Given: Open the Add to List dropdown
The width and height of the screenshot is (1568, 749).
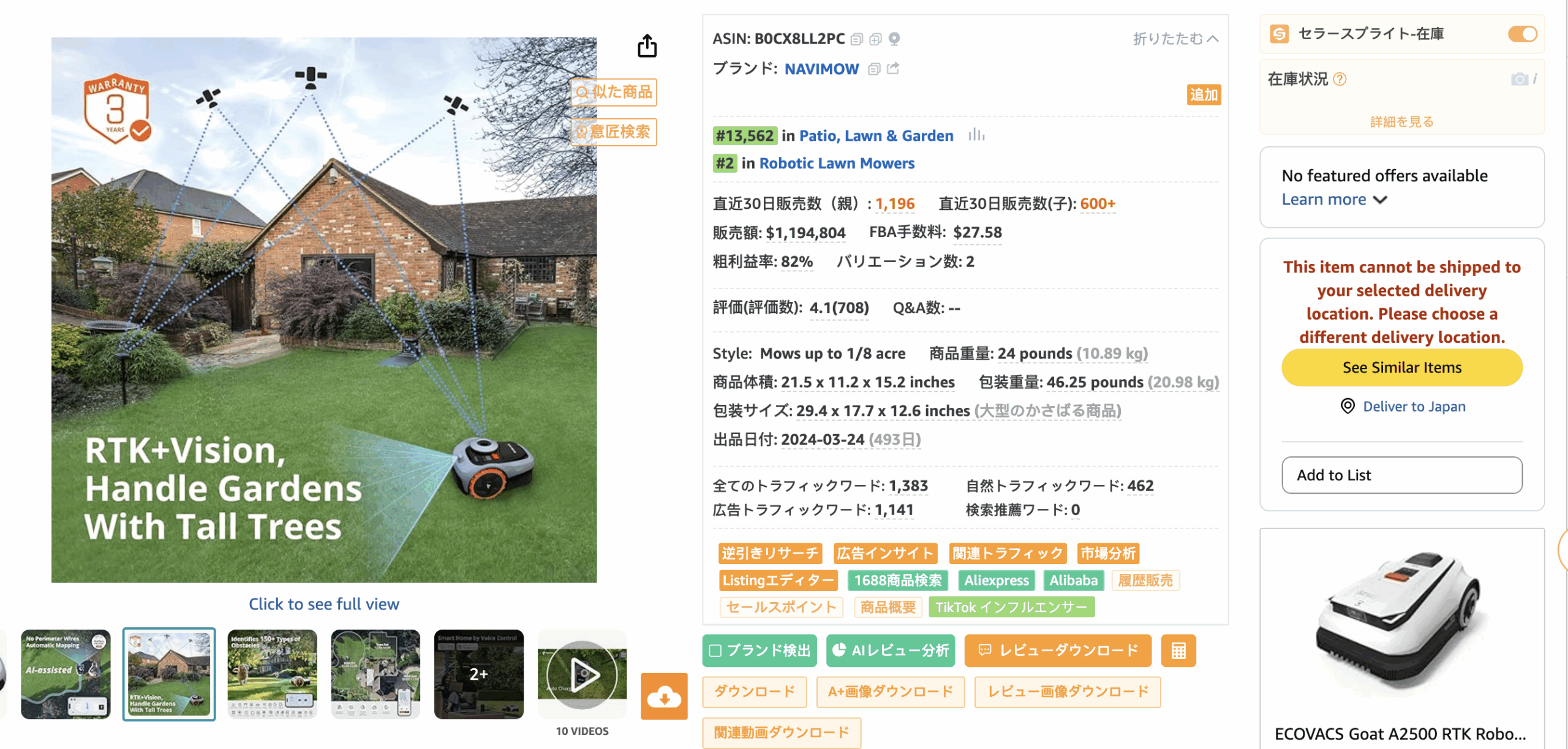Looking at the screenshot, I should (1401, 475).
